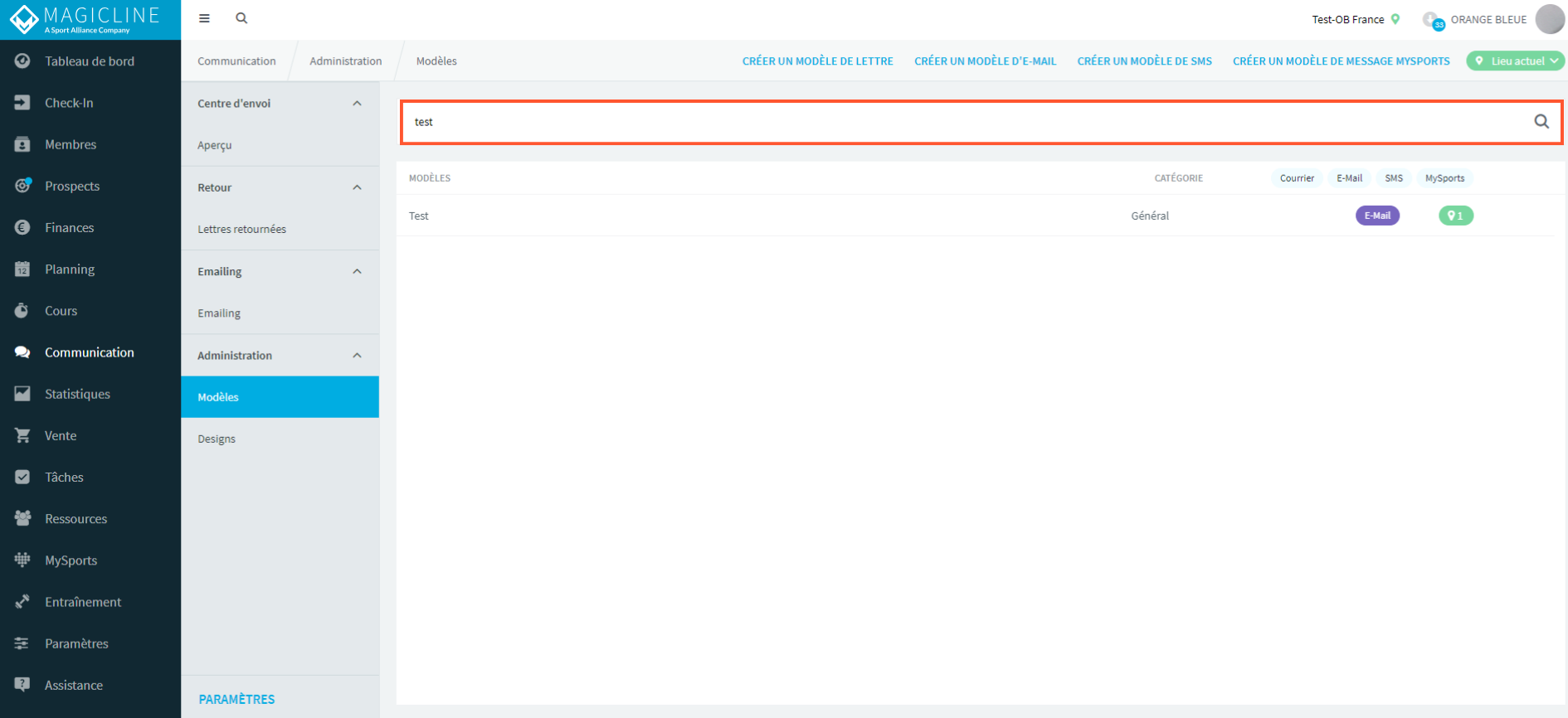The height and width of the screenshot is (718, 1568).
Task: Toggle the hamburger menu icon
Action: [x=204, y=18]
